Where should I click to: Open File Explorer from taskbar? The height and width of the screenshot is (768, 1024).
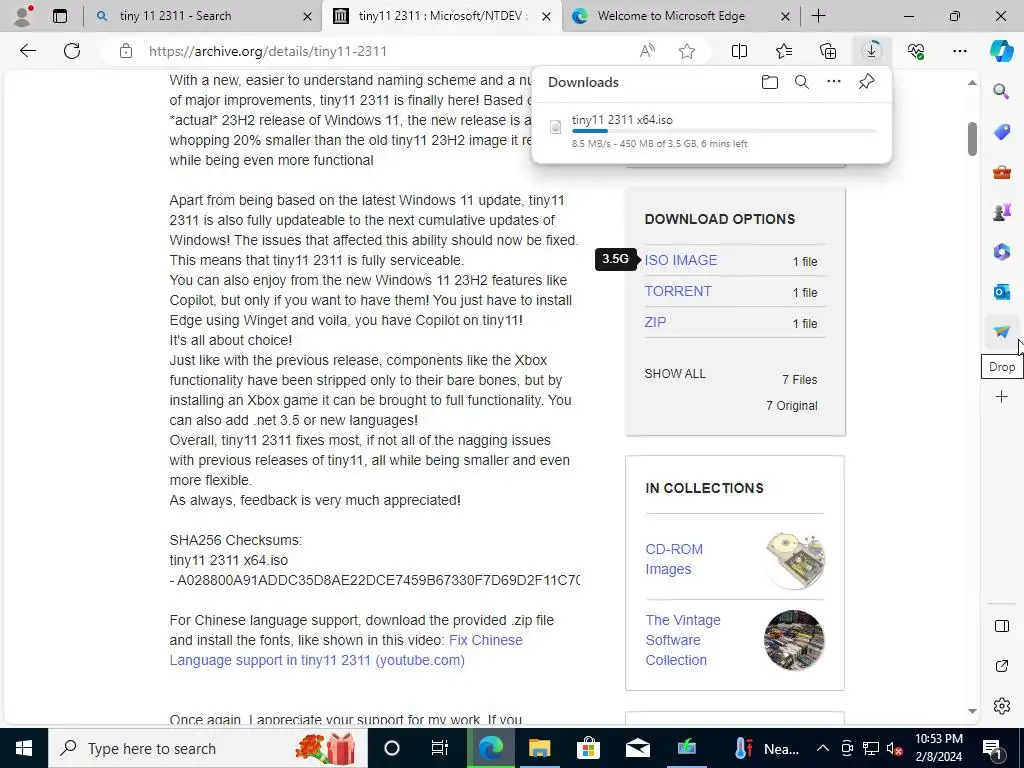coord(539,748)
